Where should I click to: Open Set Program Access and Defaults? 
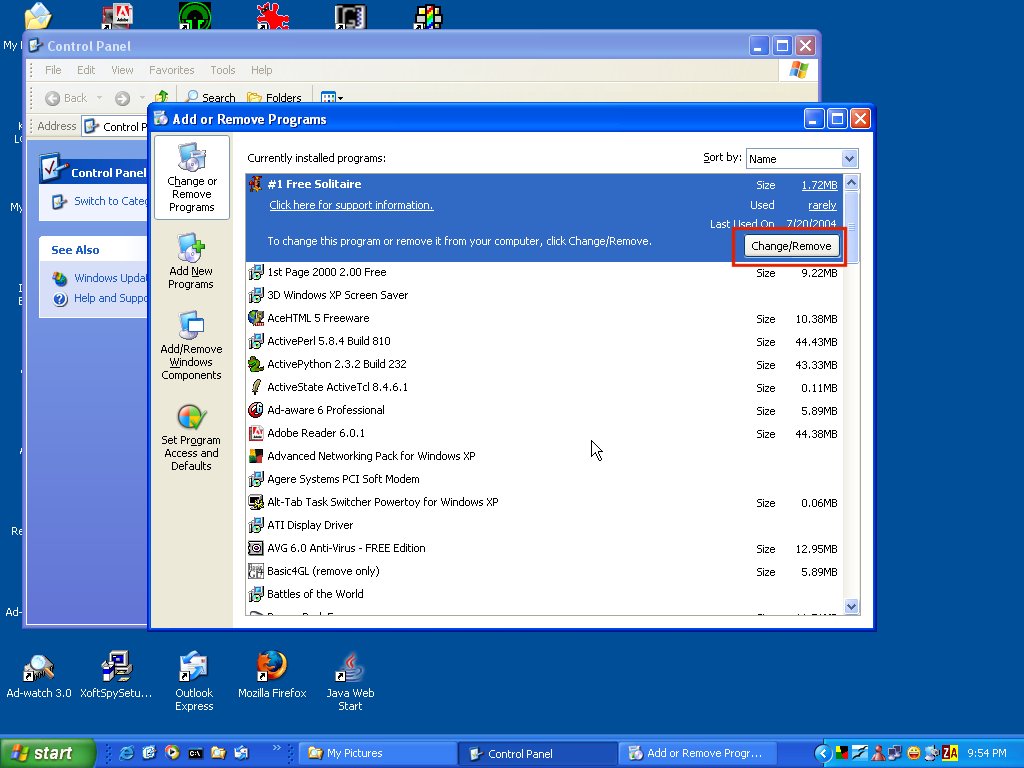[191, 438]
